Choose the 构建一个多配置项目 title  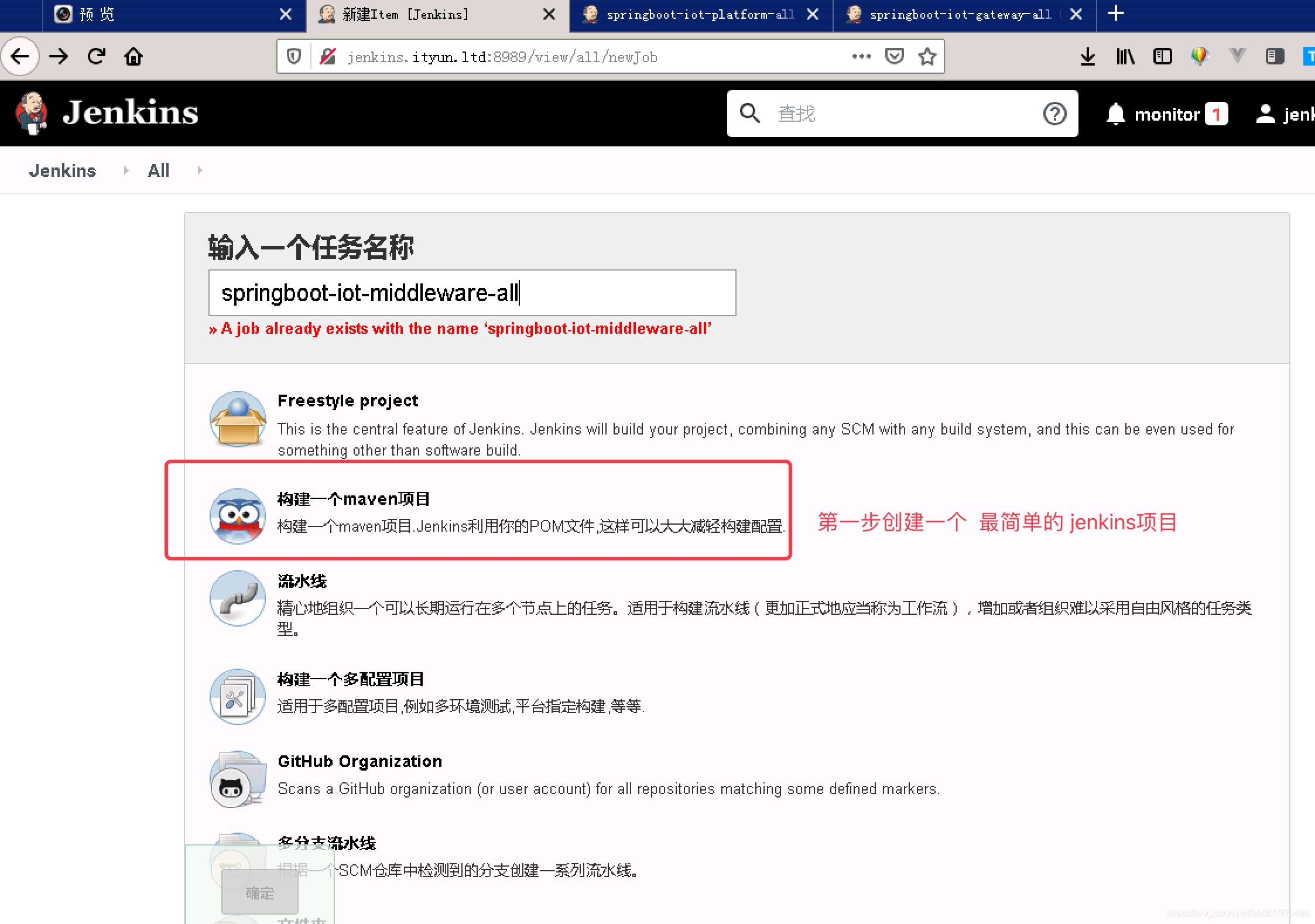point(351,679)
